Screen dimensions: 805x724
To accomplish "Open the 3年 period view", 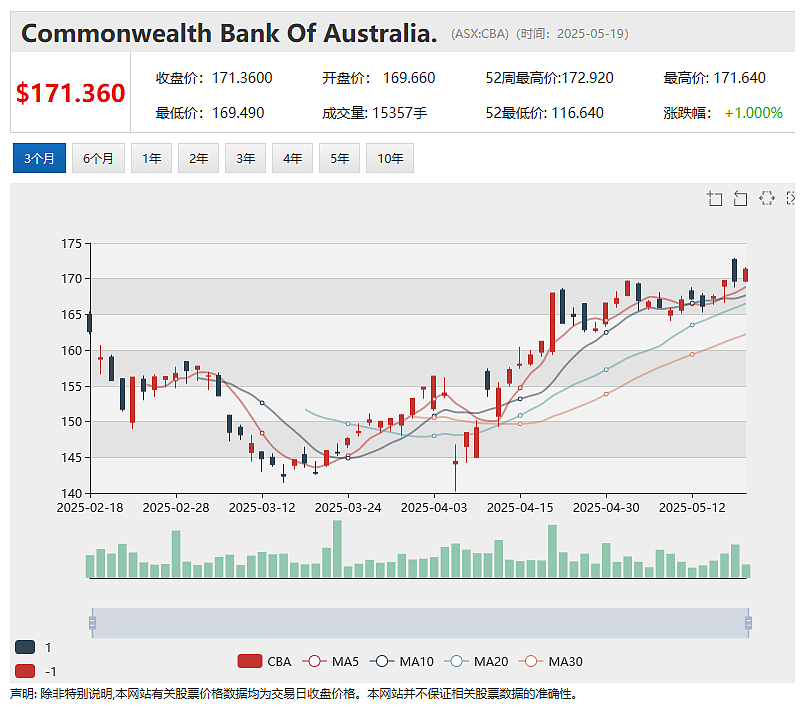I will tap(245, 158).
